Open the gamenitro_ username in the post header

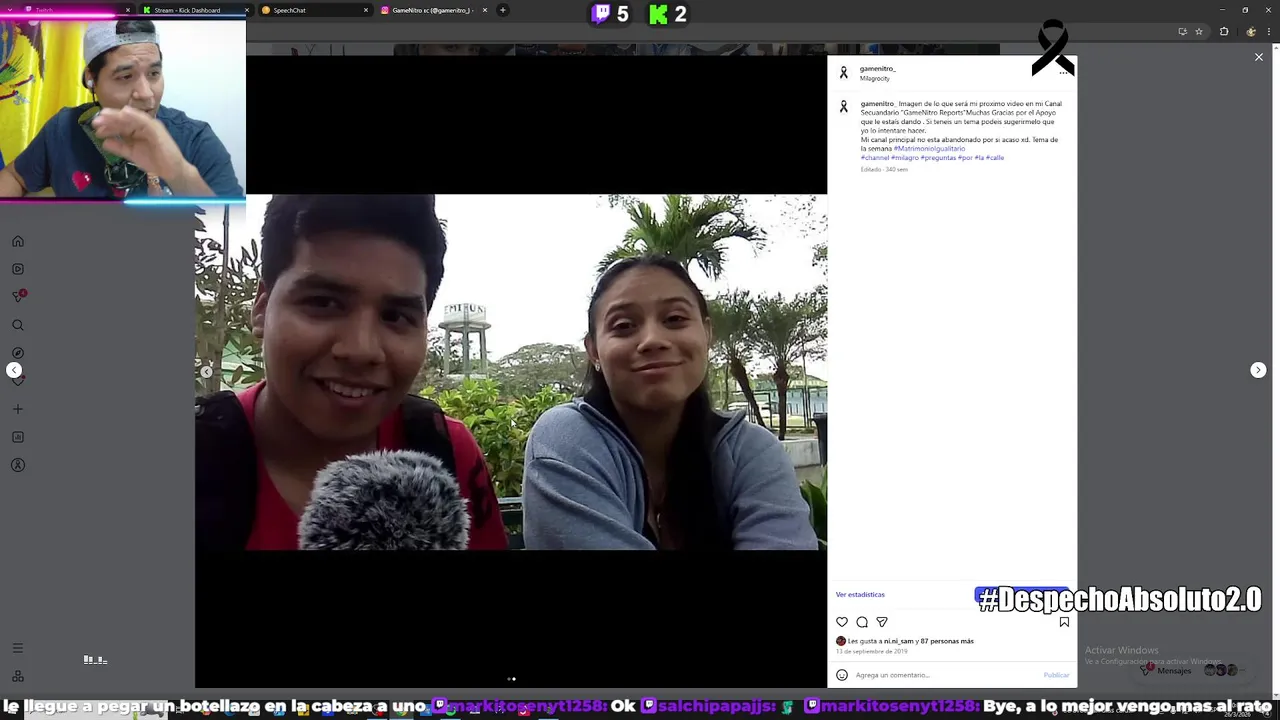pos(878,69)
